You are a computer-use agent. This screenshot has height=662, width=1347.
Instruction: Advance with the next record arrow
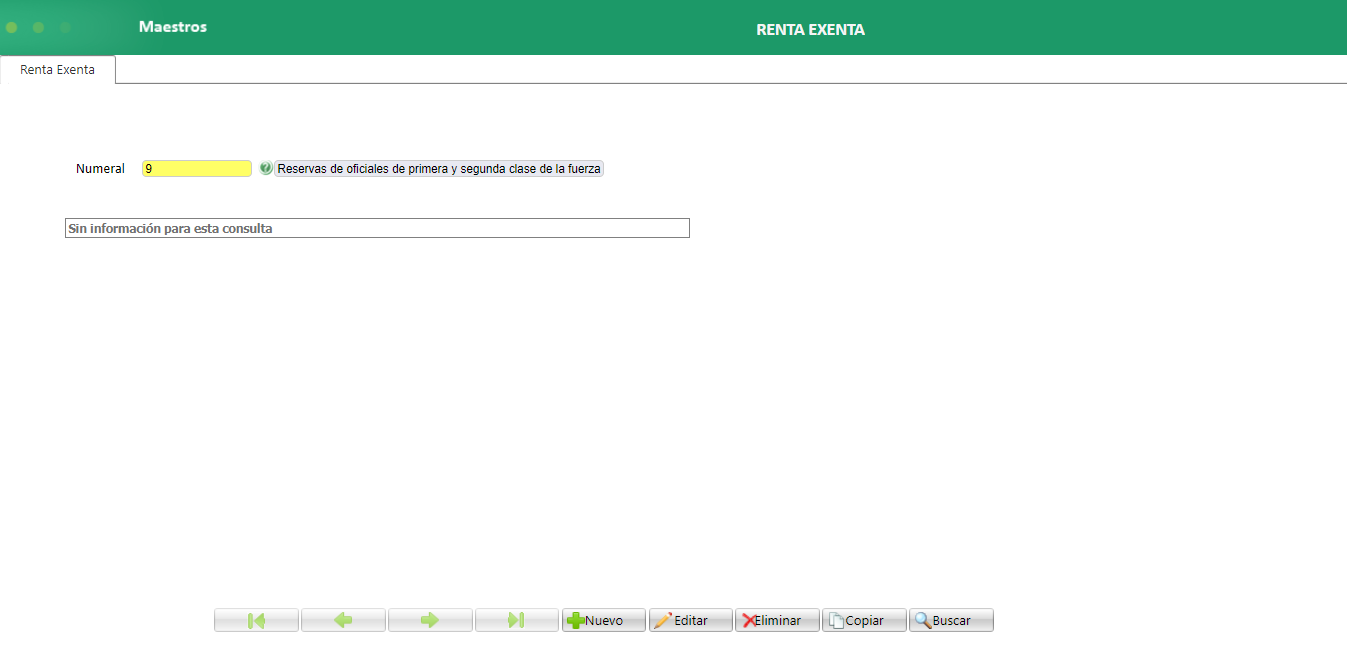point(430,620)
